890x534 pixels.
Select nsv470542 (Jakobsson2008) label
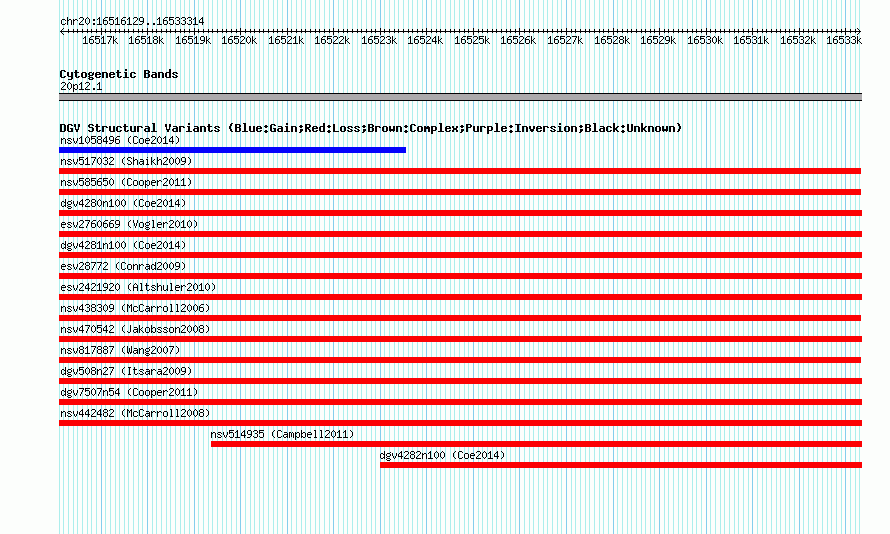pos(135,329)
